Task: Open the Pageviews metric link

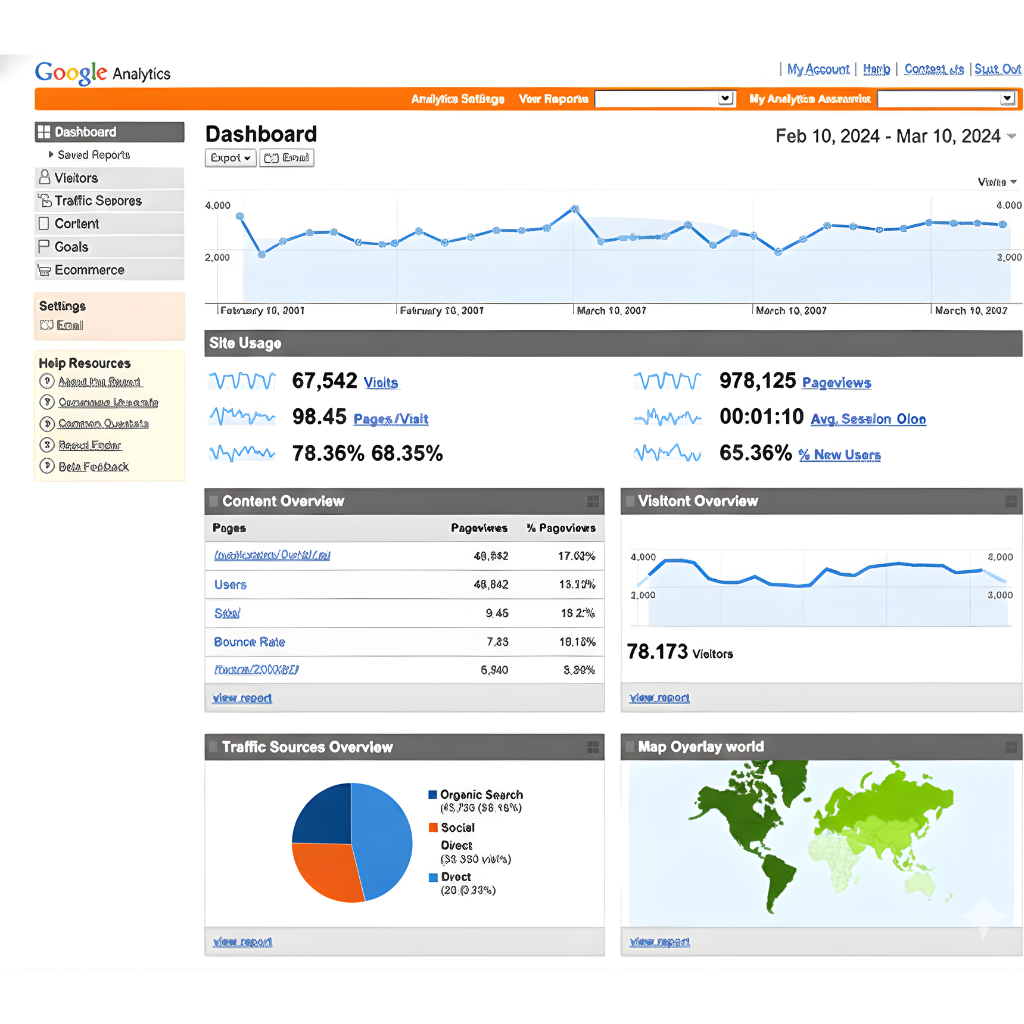Action: tap(836, 383)
